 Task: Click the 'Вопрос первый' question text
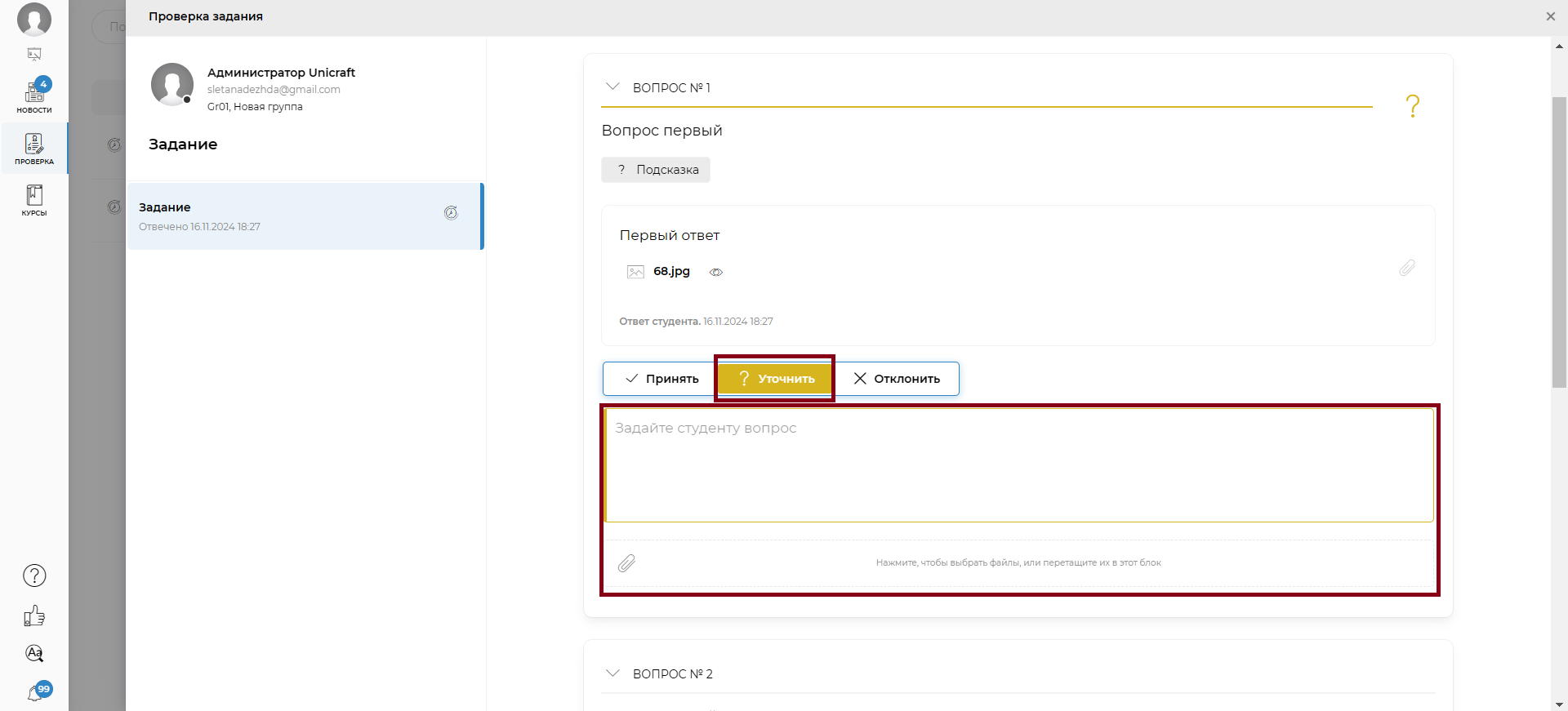[x=661, y=131]
